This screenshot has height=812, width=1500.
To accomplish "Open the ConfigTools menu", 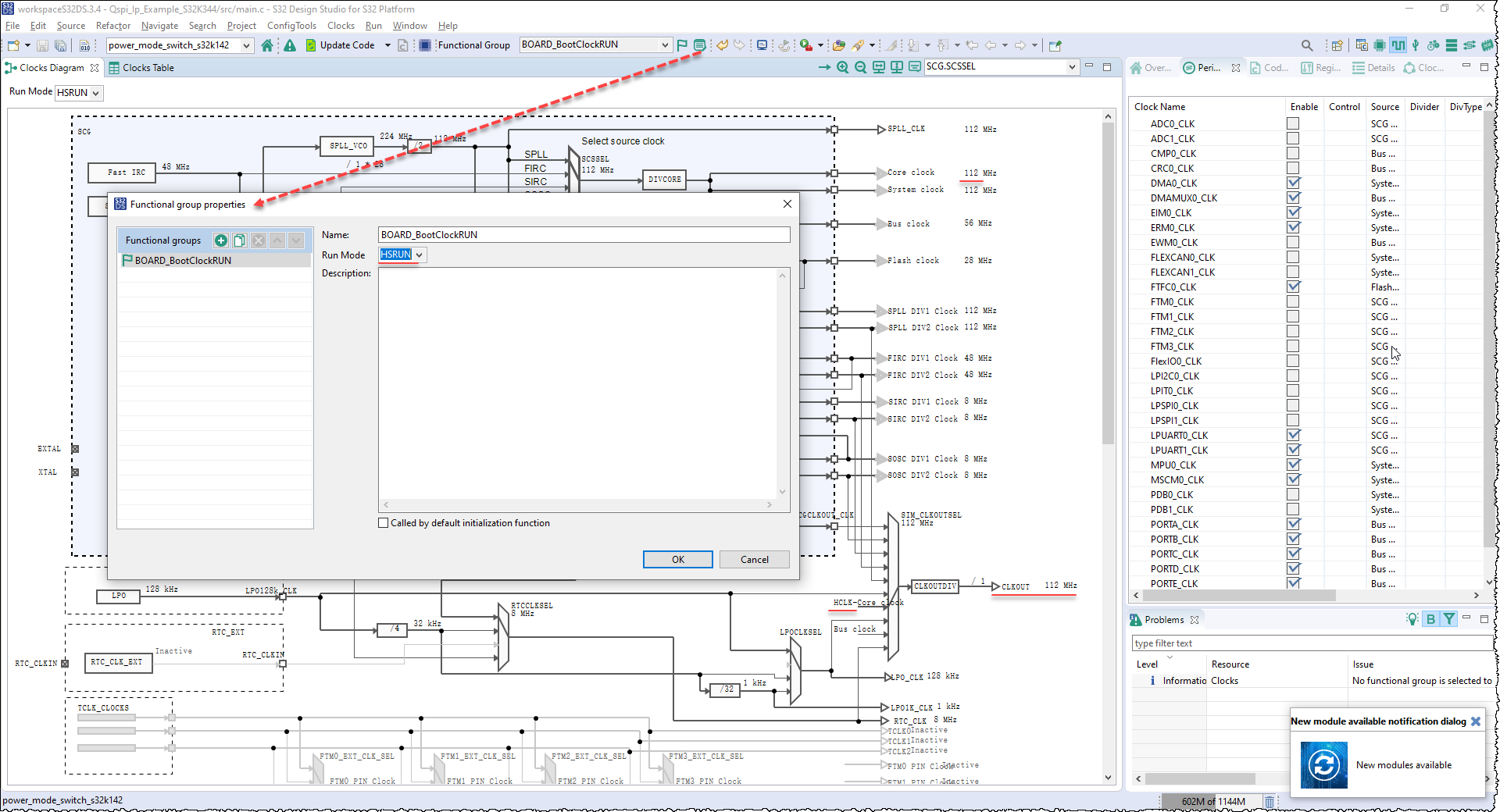I will click(291, 26).
